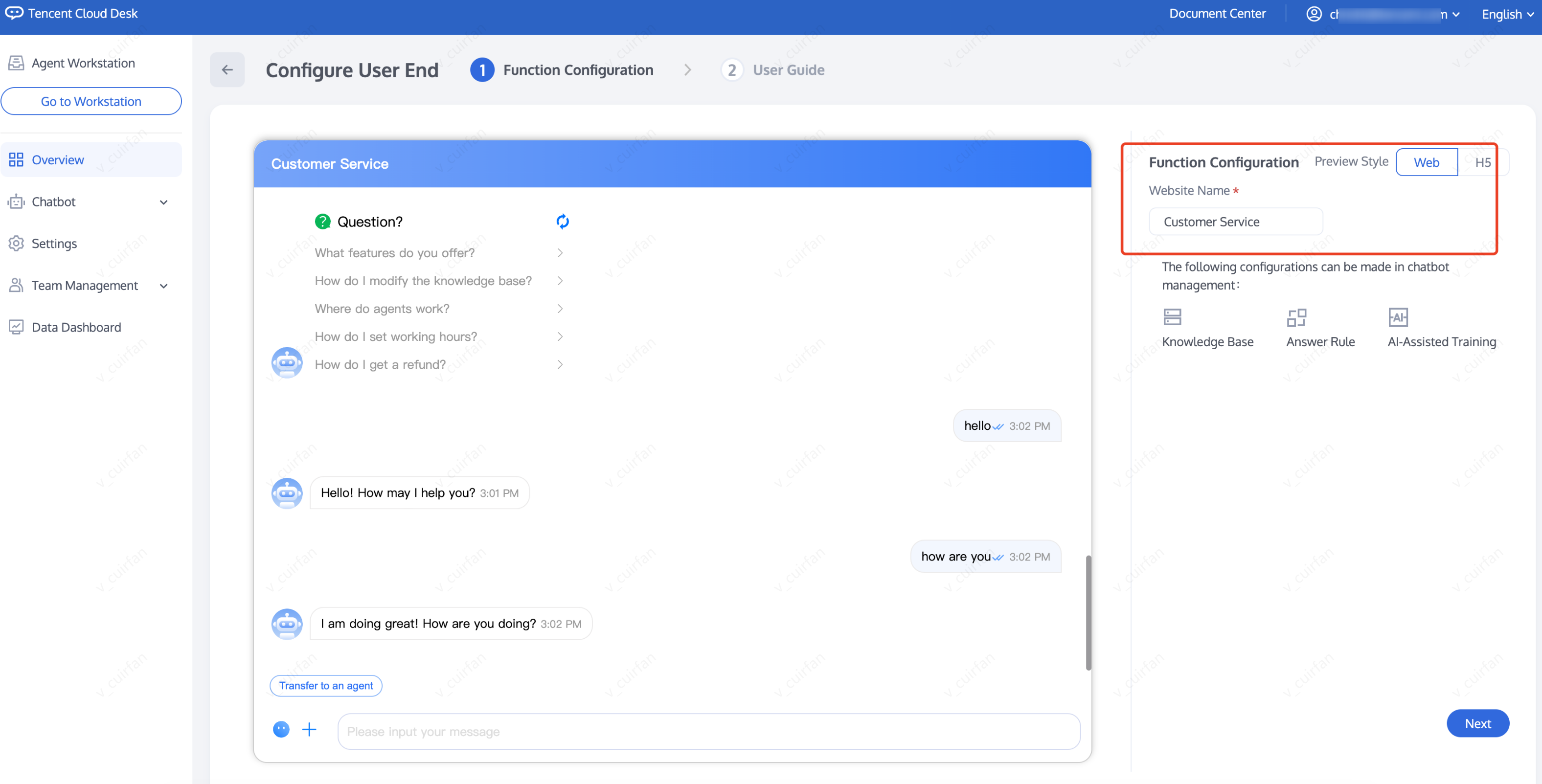
Task: Refresh the suggested questions list
Action: (x=562, y=222)
